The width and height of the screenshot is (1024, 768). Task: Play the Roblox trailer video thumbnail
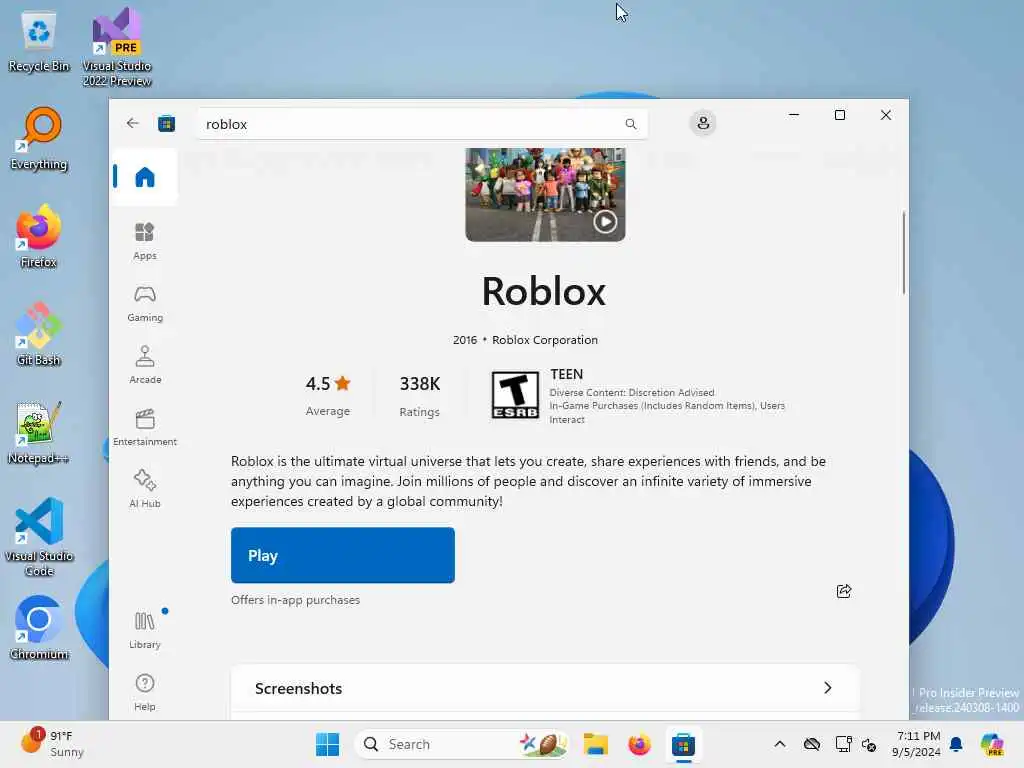point(545,195)
